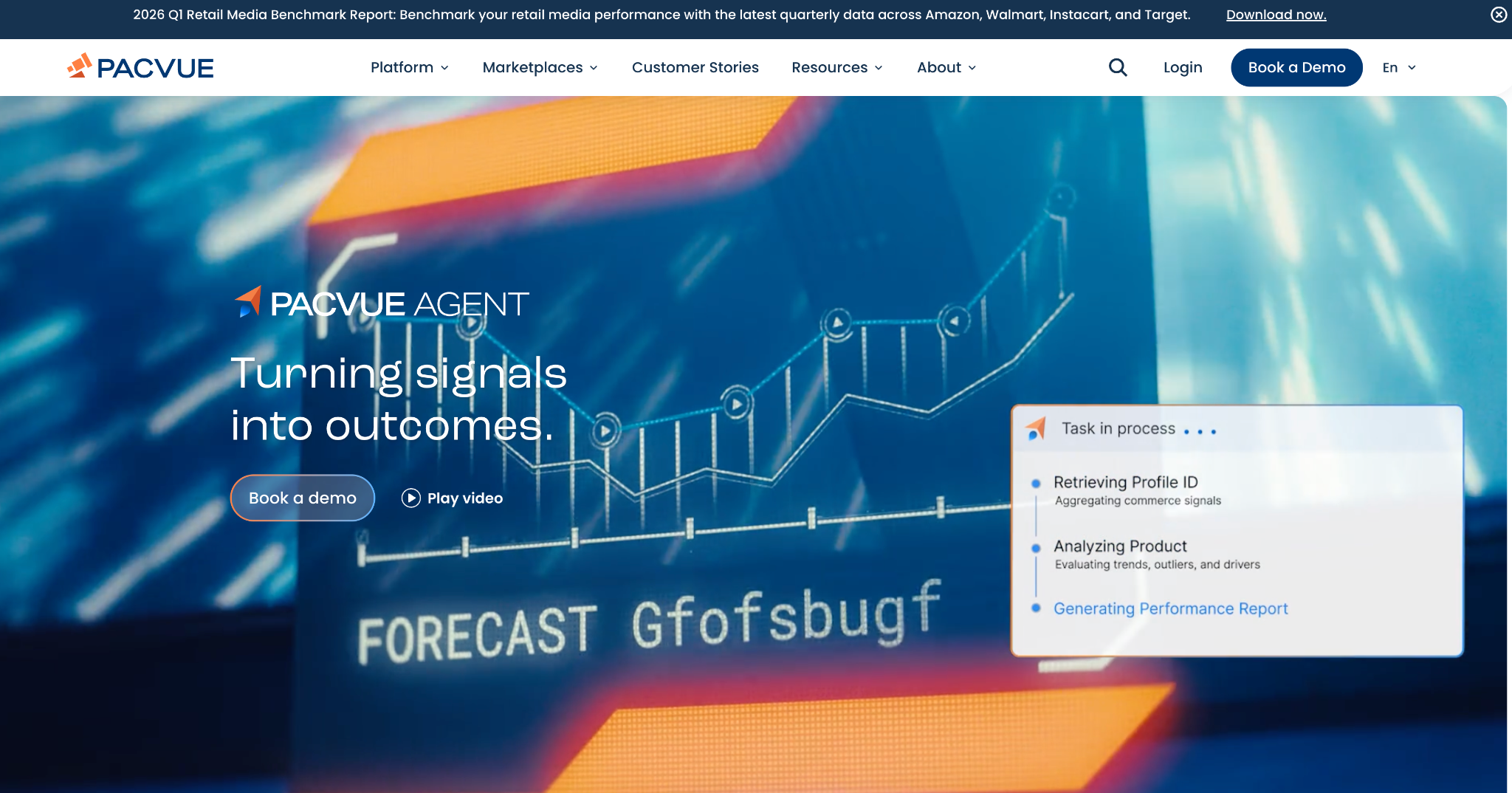Click the Book a Demo header button
The height and width of the screenshot is (793, 1512).
click(x=1296, y=67)
